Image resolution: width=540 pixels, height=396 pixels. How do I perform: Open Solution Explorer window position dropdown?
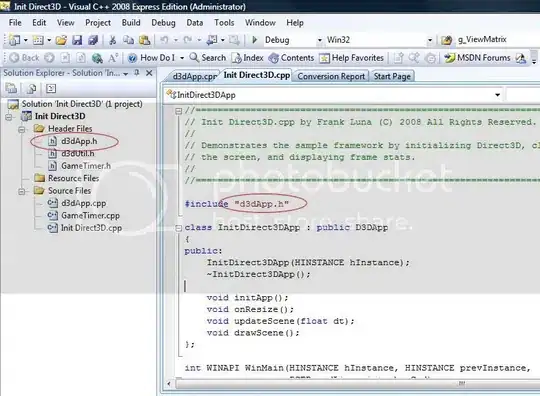pos(126,73)
